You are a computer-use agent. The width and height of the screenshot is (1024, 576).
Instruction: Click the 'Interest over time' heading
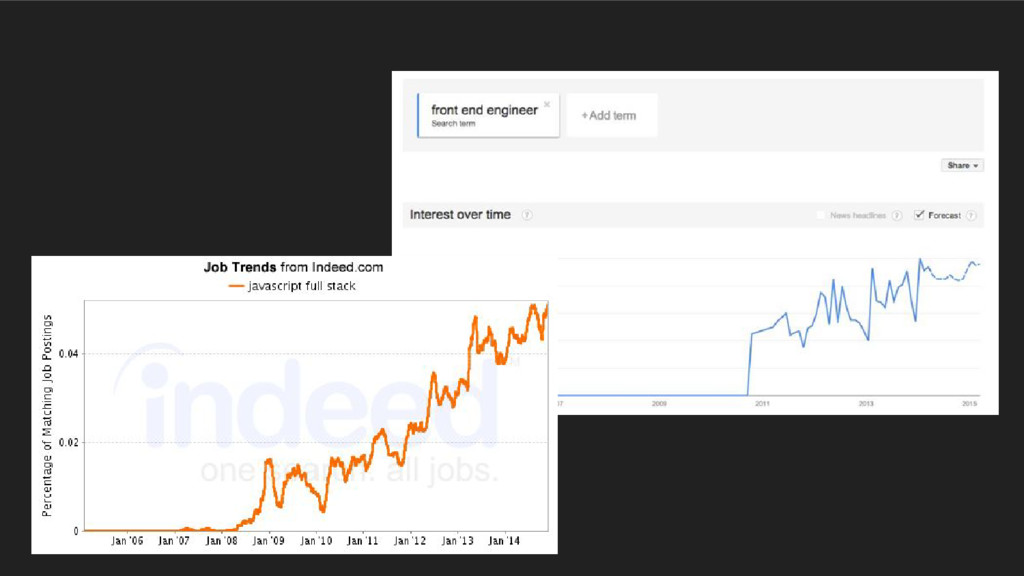pyautogui.click(x=460, y=215)
